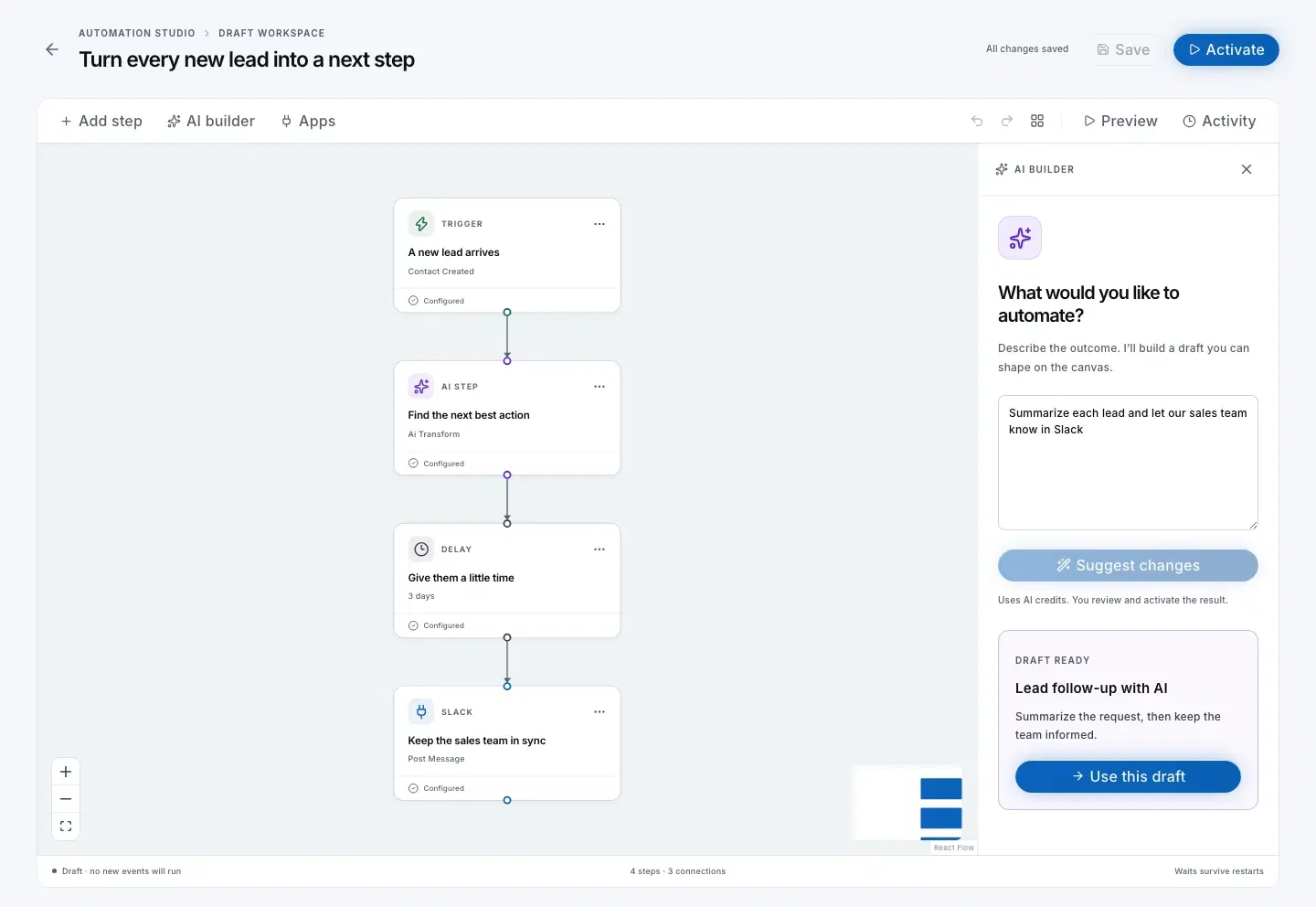The width and height of the screenshot is (1316, 907).
Task: Click the workflow title heading
Action: point(247,59)
